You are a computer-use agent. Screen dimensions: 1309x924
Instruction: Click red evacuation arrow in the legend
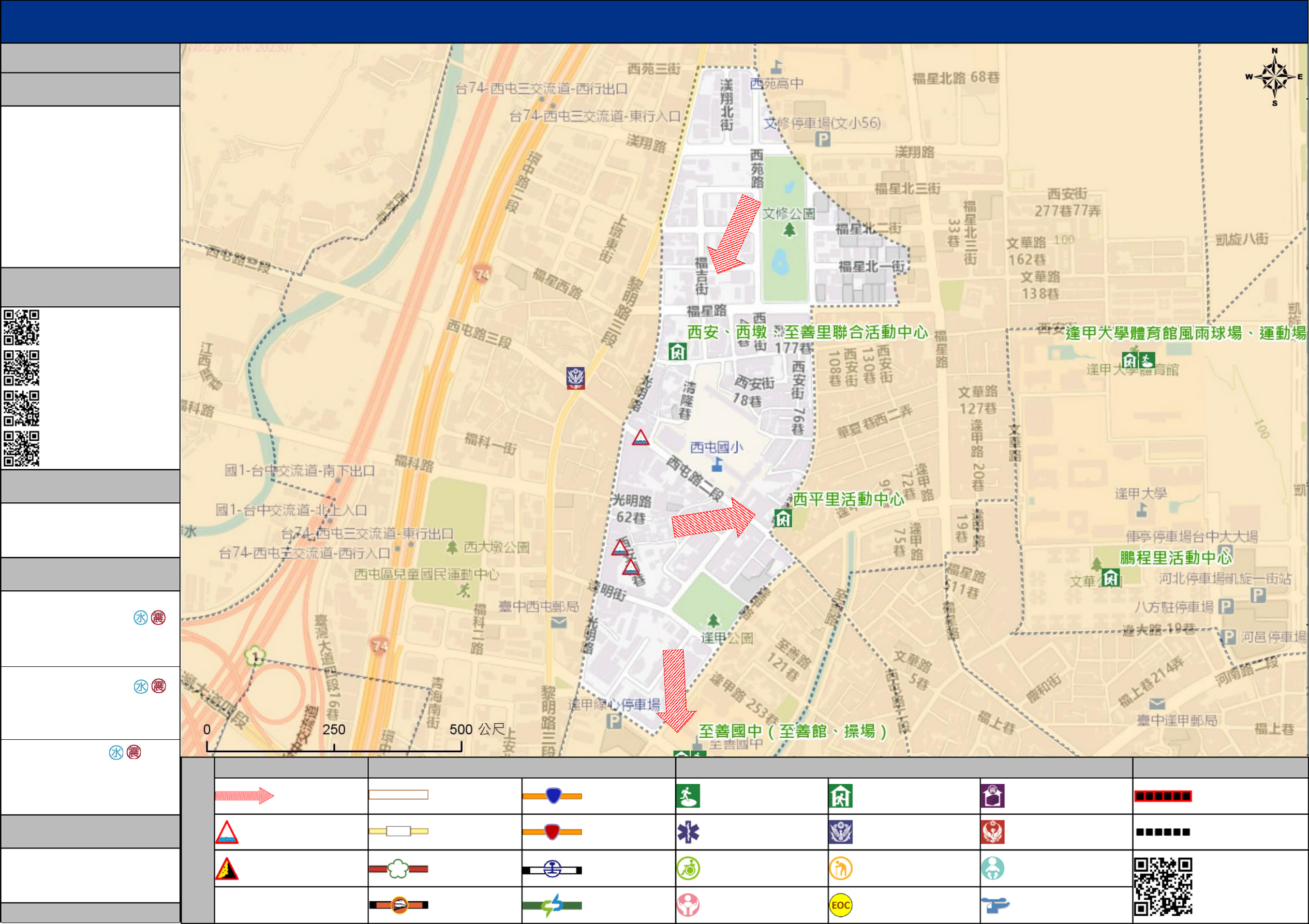[245, 795]
